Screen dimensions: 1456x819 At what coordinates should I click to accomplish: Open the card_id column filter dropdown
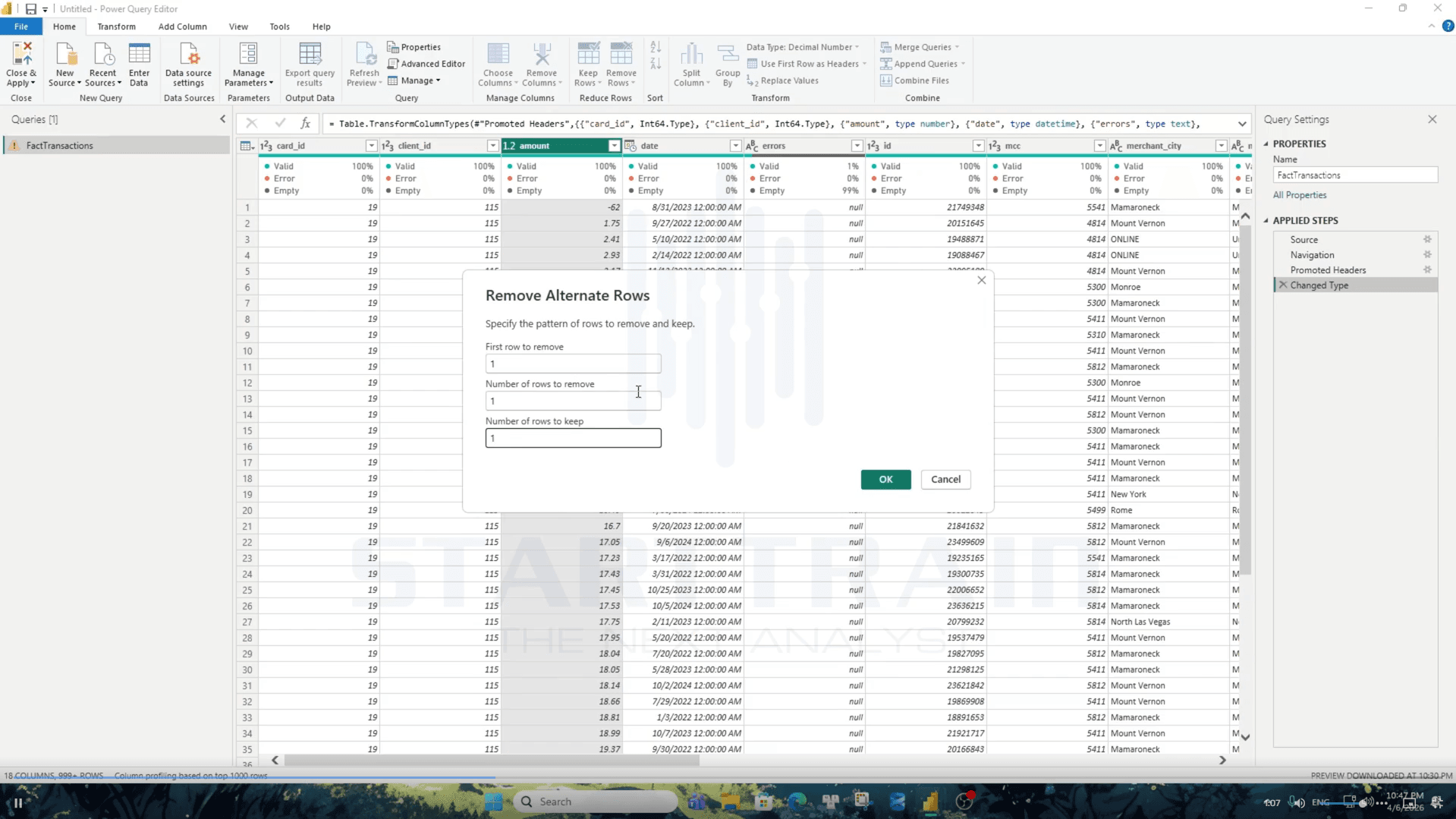[x=371, y=146]
